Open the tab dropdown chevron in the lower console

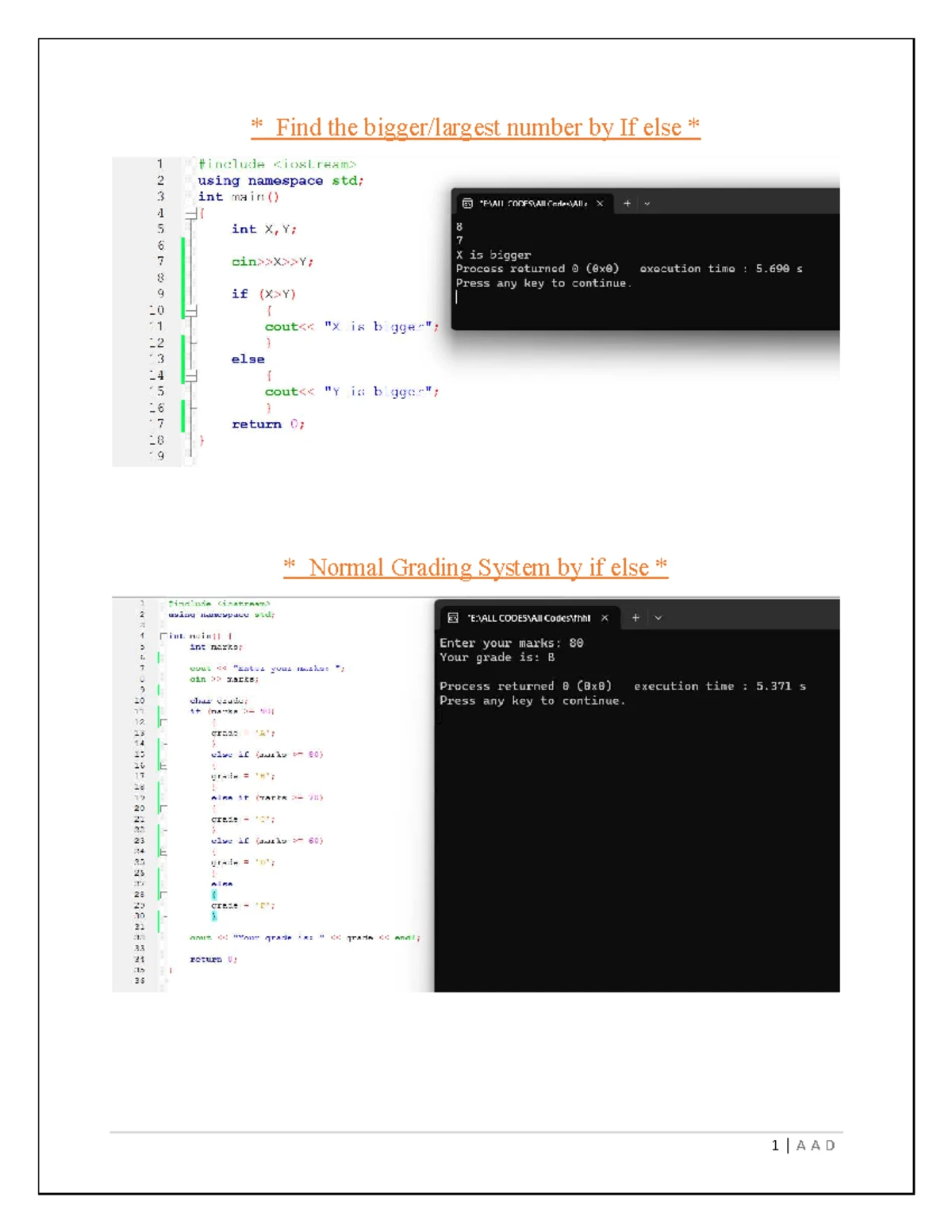(x=658, y=618)
